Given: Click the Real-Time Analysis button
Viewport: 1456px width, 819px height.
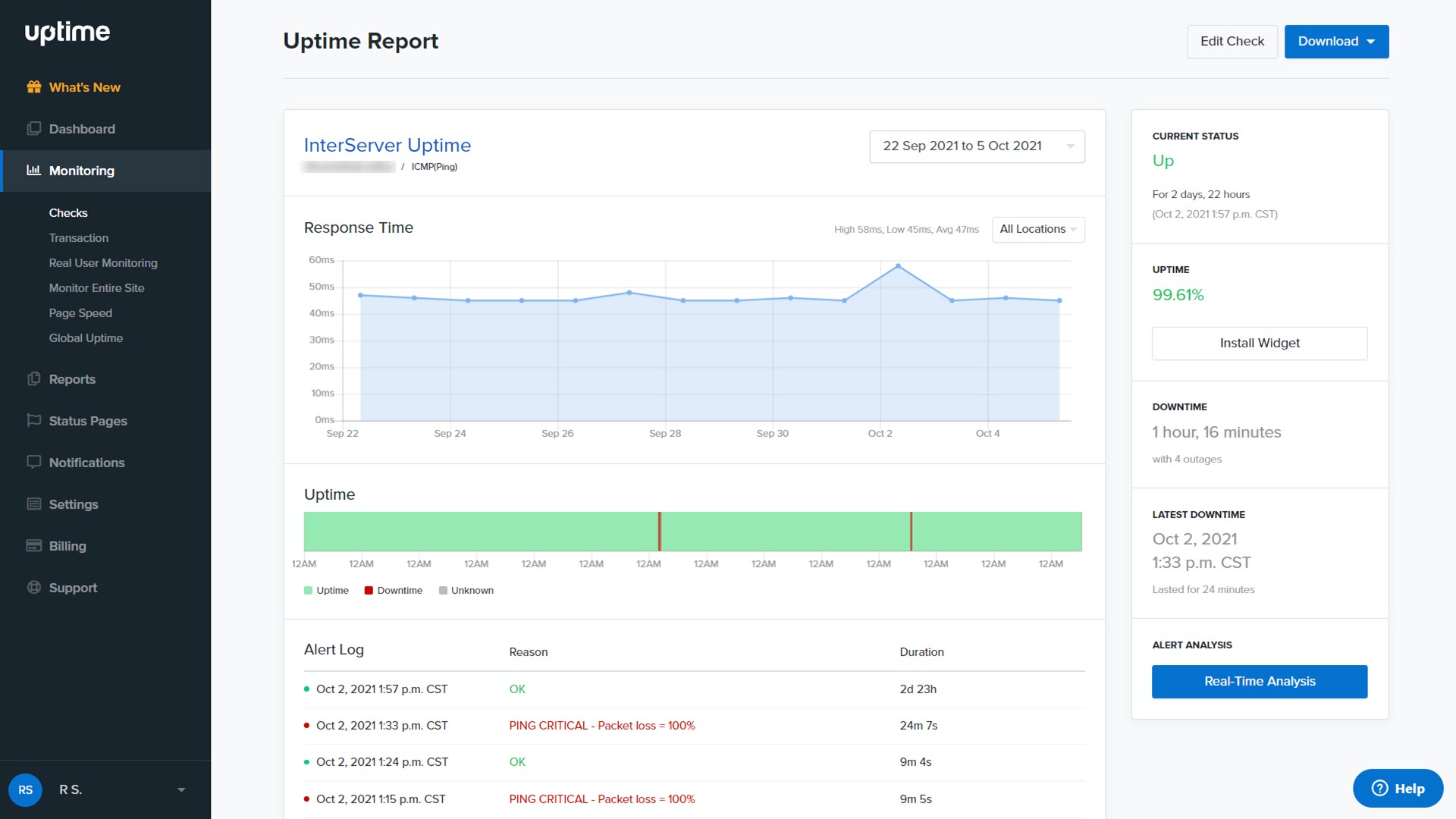Looking at the screenshot, I should click(1260, 682).
